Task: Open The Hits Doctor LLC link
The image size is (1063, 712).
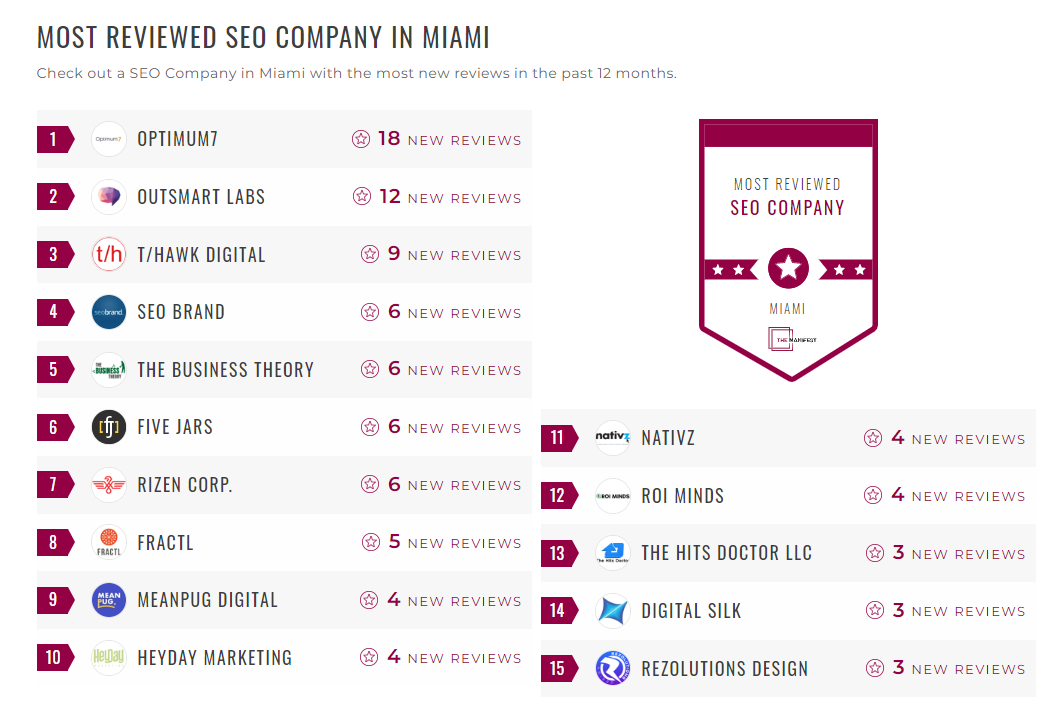Action: click(726, 553)
